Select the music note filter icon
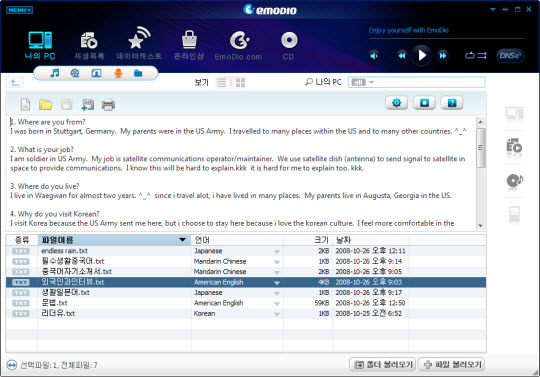 [x=55, y=73]
